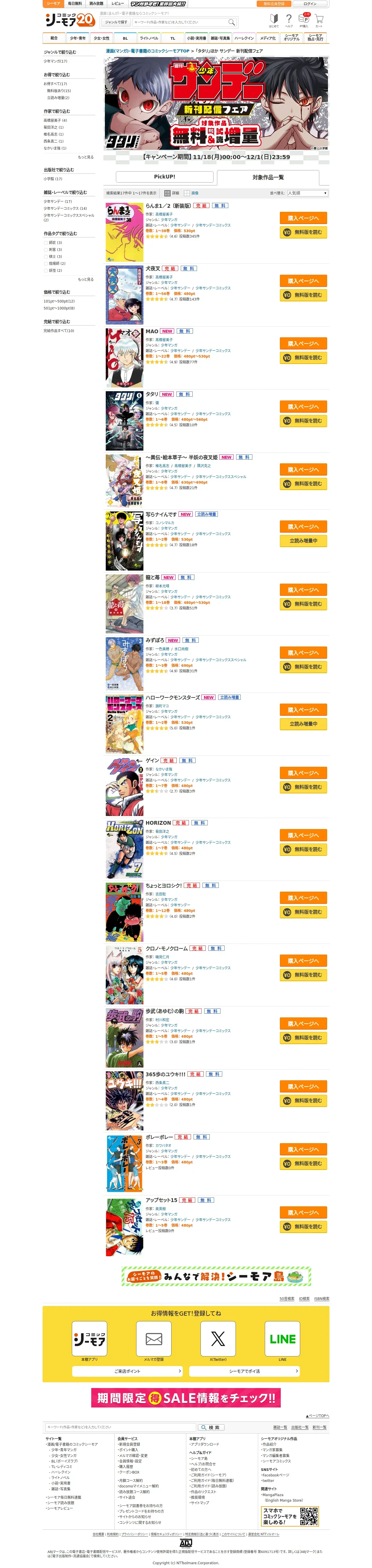The height and width of the screenshot is (1568, 372).
Task: Click the magnifier icon in header search
Action: (231, 22)
